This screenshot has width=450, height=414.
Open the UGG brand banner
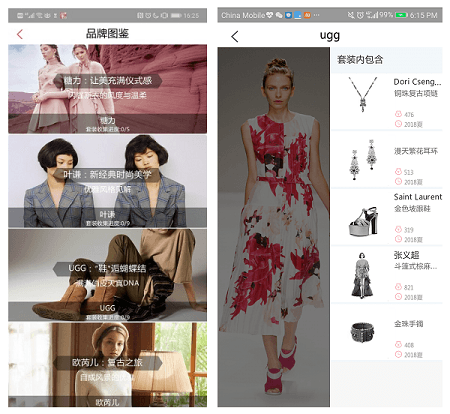(107, 275)
